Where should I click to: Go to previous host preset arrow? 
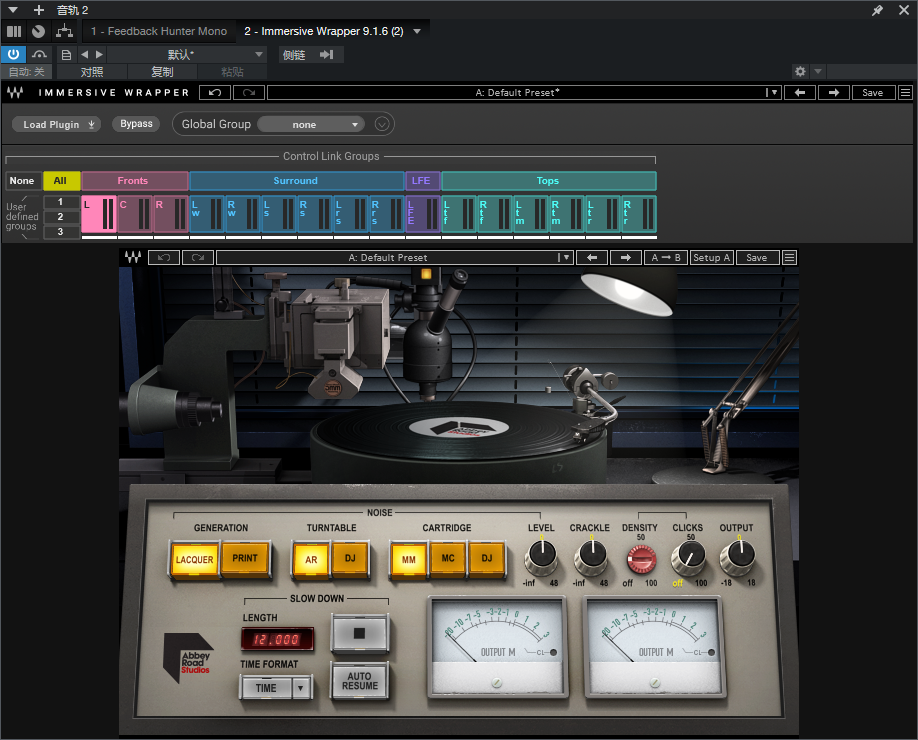84,54
